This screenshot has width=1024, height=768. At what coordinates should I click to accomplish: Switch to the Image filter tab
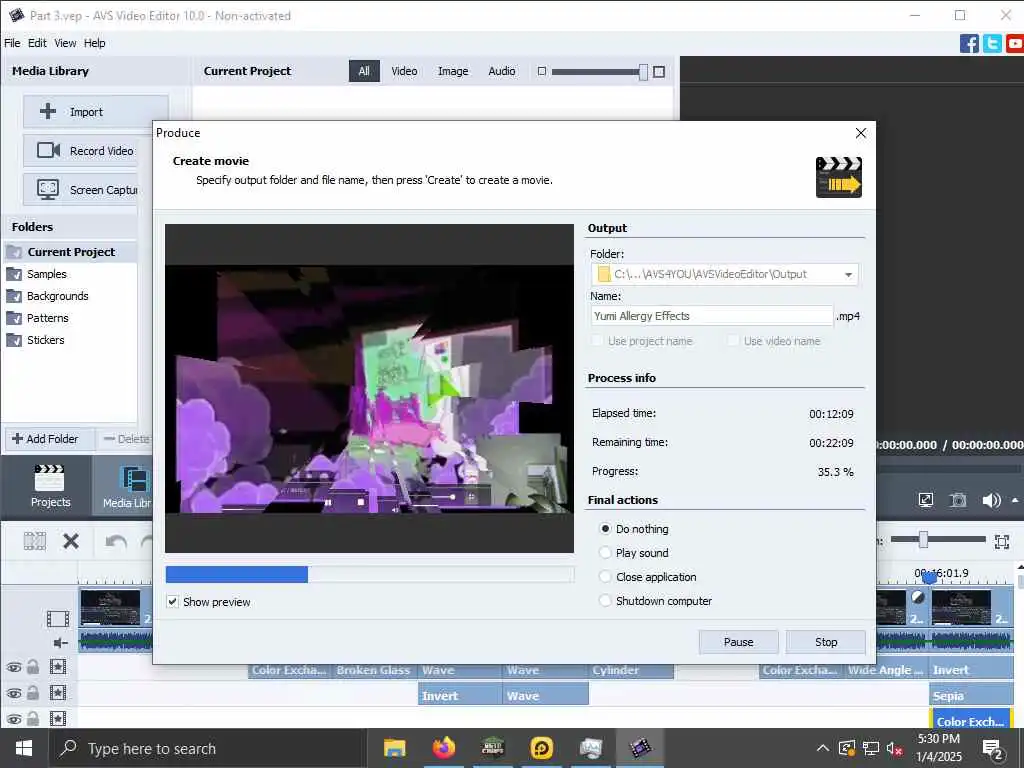(453, 71)
